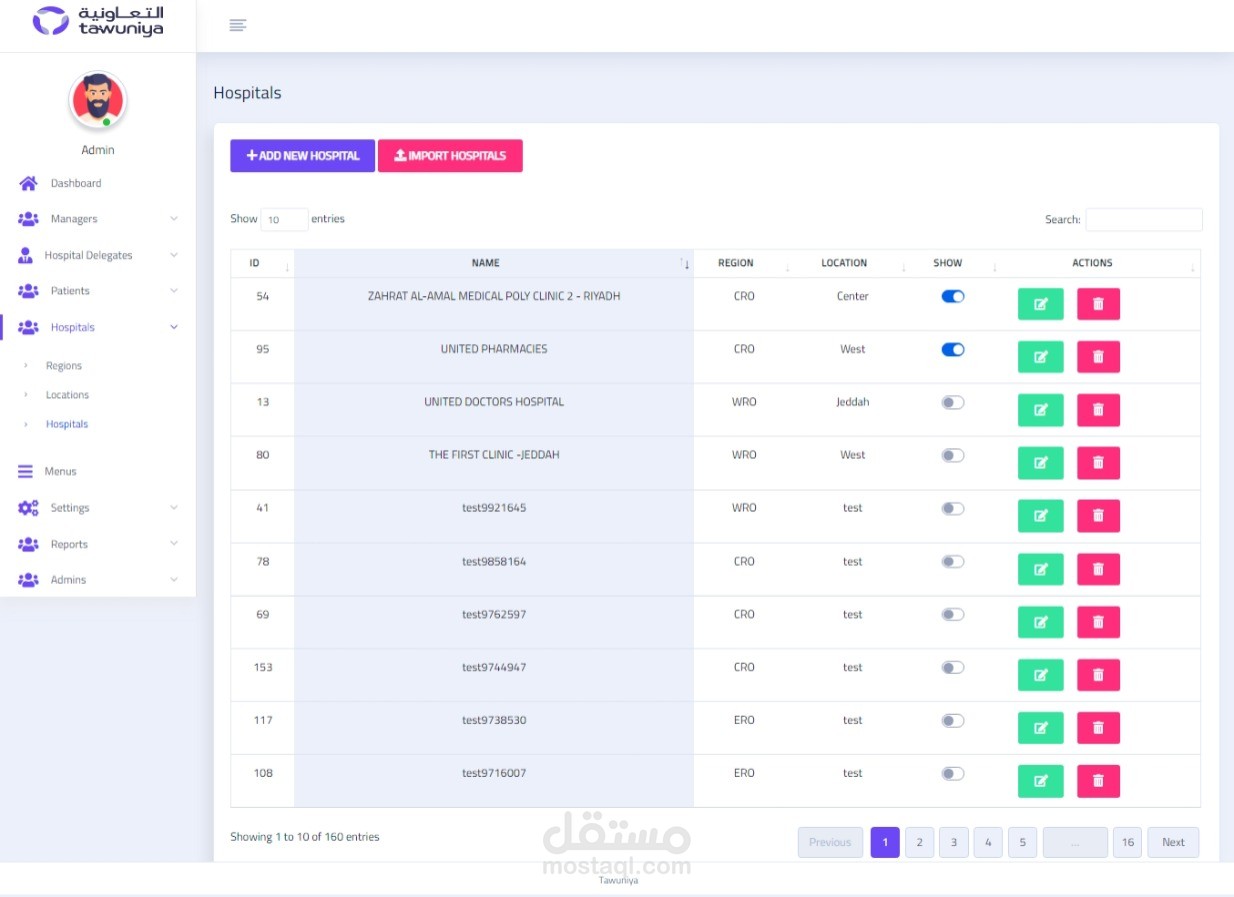Click ADD NEW HOSPITAL button
Screen dimensions: 1234x897
point(302,156)
